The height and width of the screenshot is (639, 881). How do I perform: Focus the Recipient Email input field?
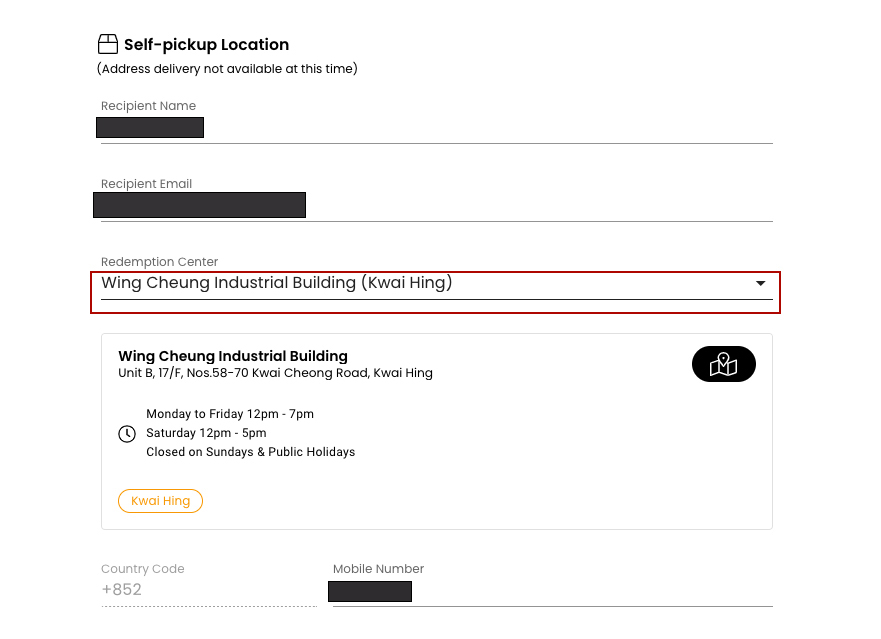click(x=436, y=206)
